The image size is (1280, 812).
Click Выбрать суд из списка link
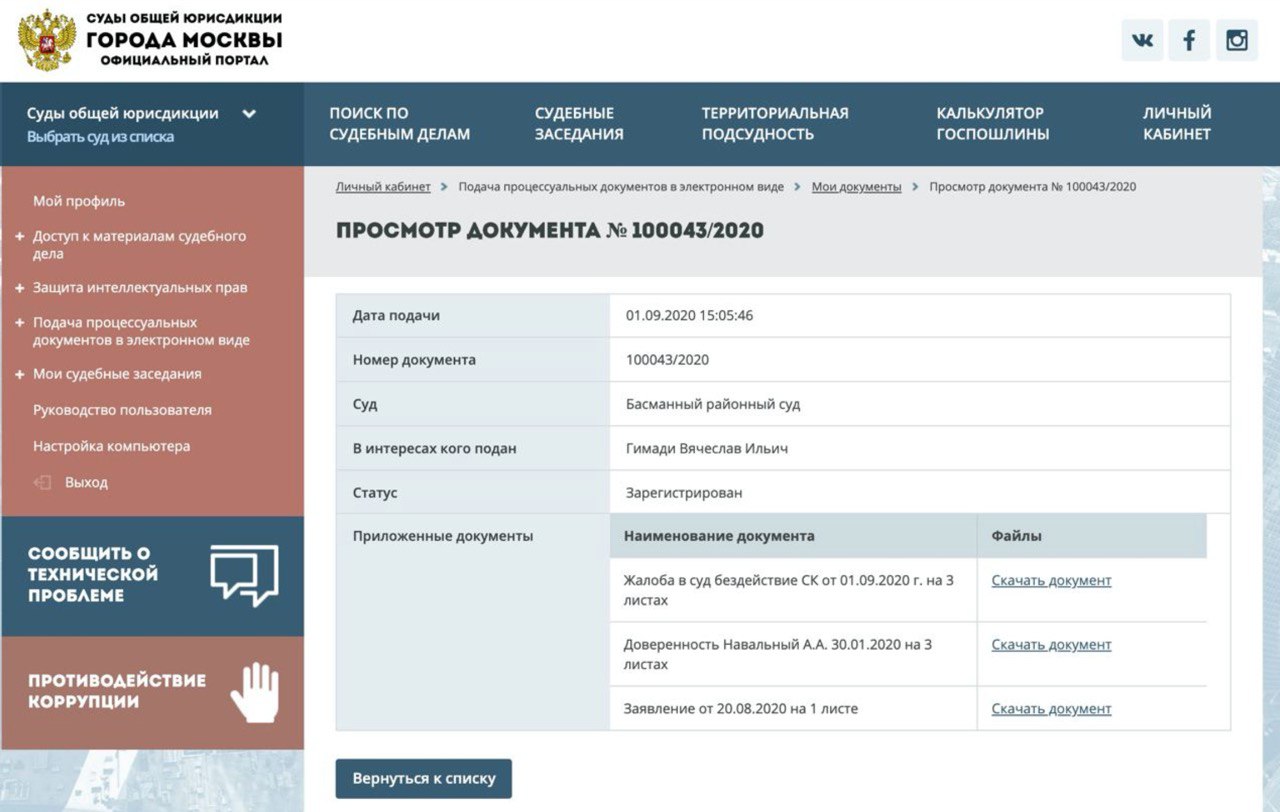(x=100, y=137)
